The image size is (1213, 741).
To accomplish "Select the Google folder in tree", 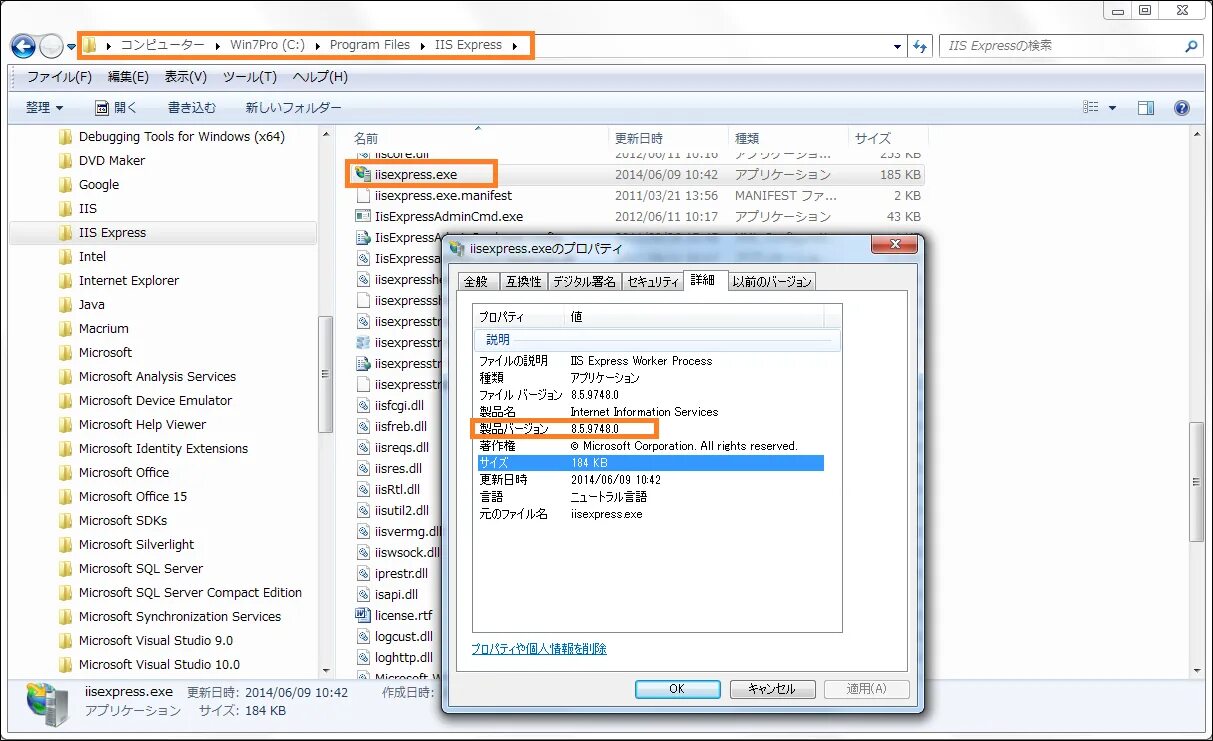I will pos(98,185).
